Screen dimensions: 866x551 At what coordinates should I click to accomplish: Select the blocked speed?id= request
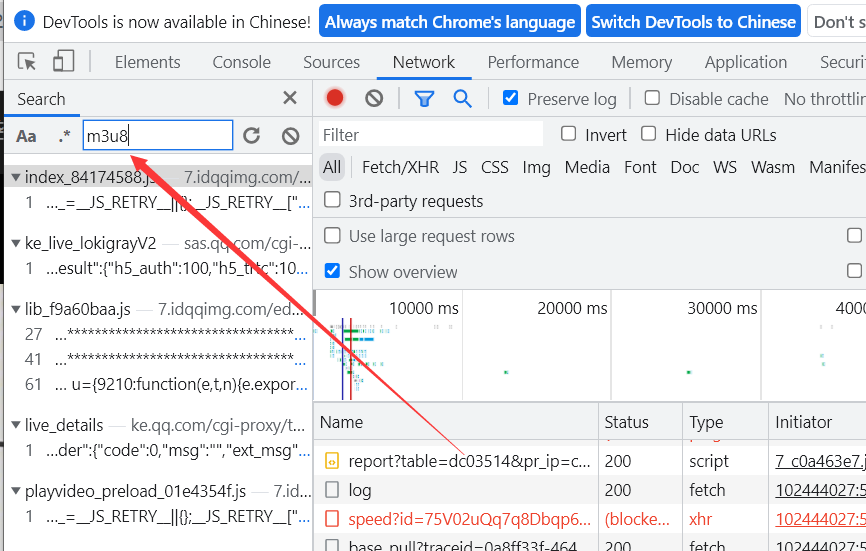pos(589,519)
